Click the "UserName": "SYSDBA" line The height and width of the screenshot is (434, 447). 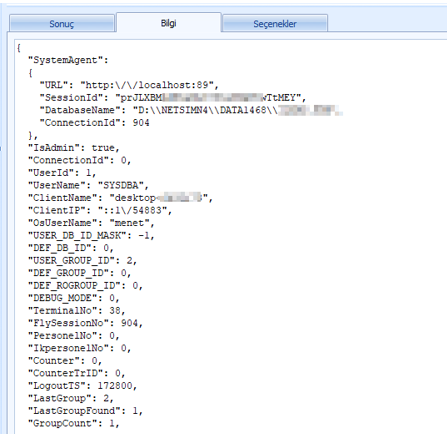click(88, 185)
